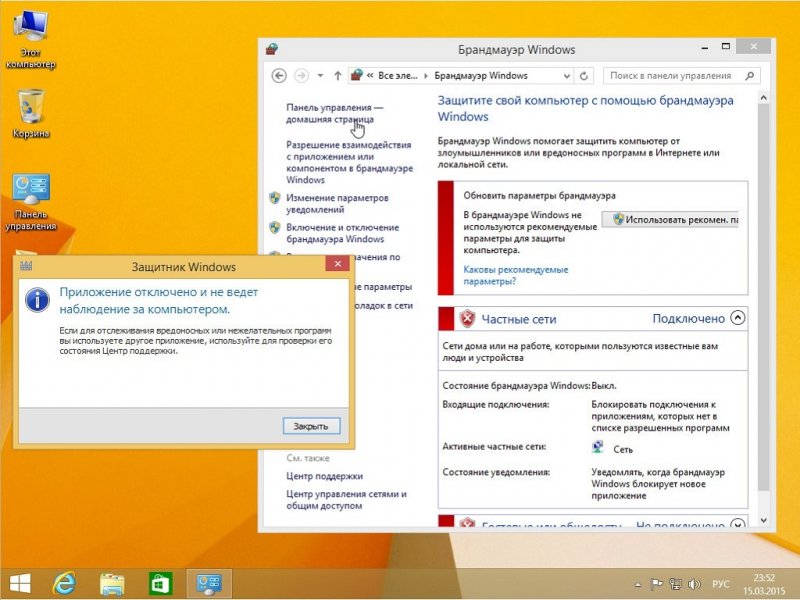Click the Обновить параметры брандмауэра heading

(539, 195)
